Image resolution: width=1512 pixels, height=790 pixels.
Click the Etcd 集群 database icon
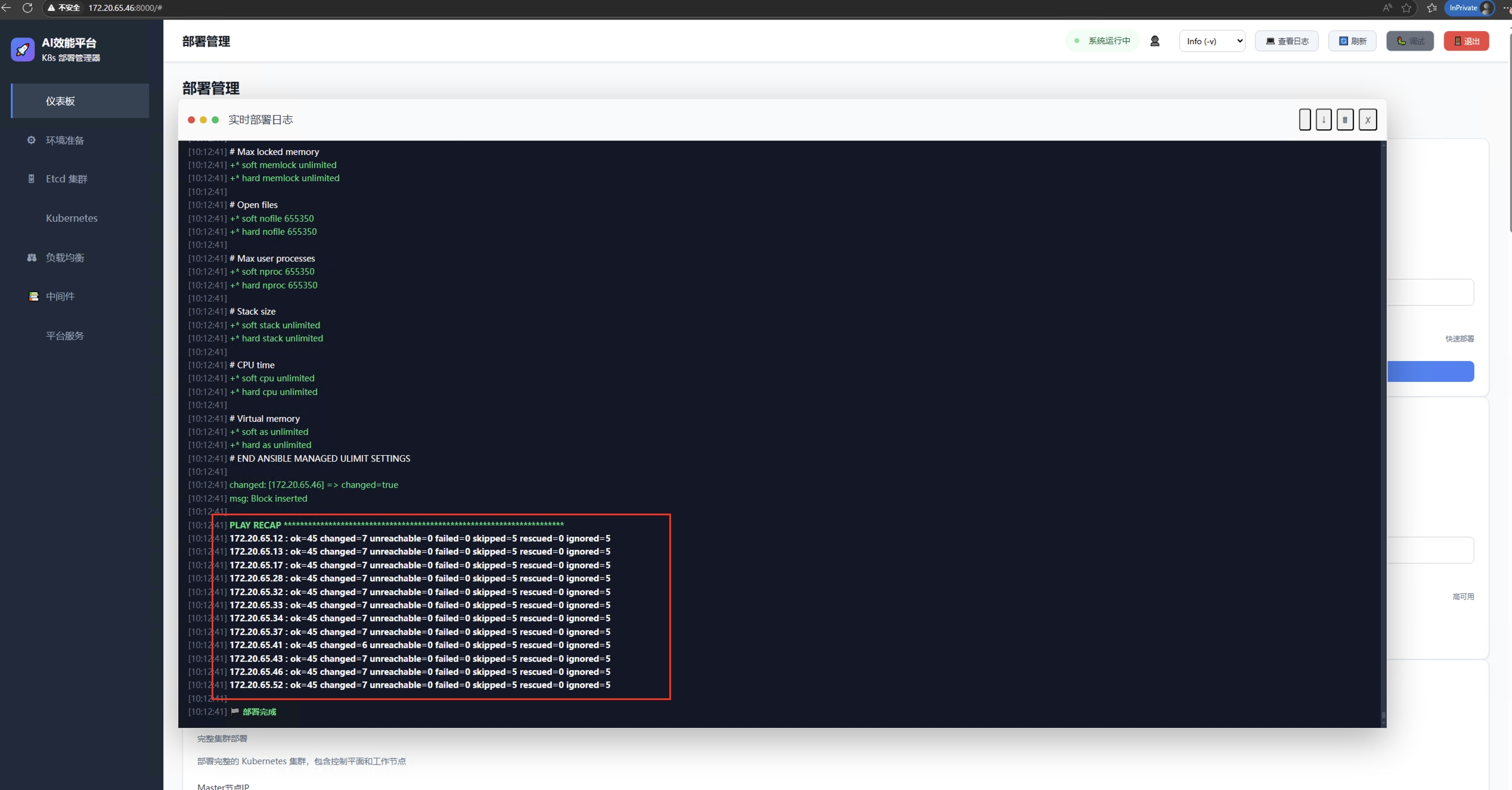click(32, 179)
